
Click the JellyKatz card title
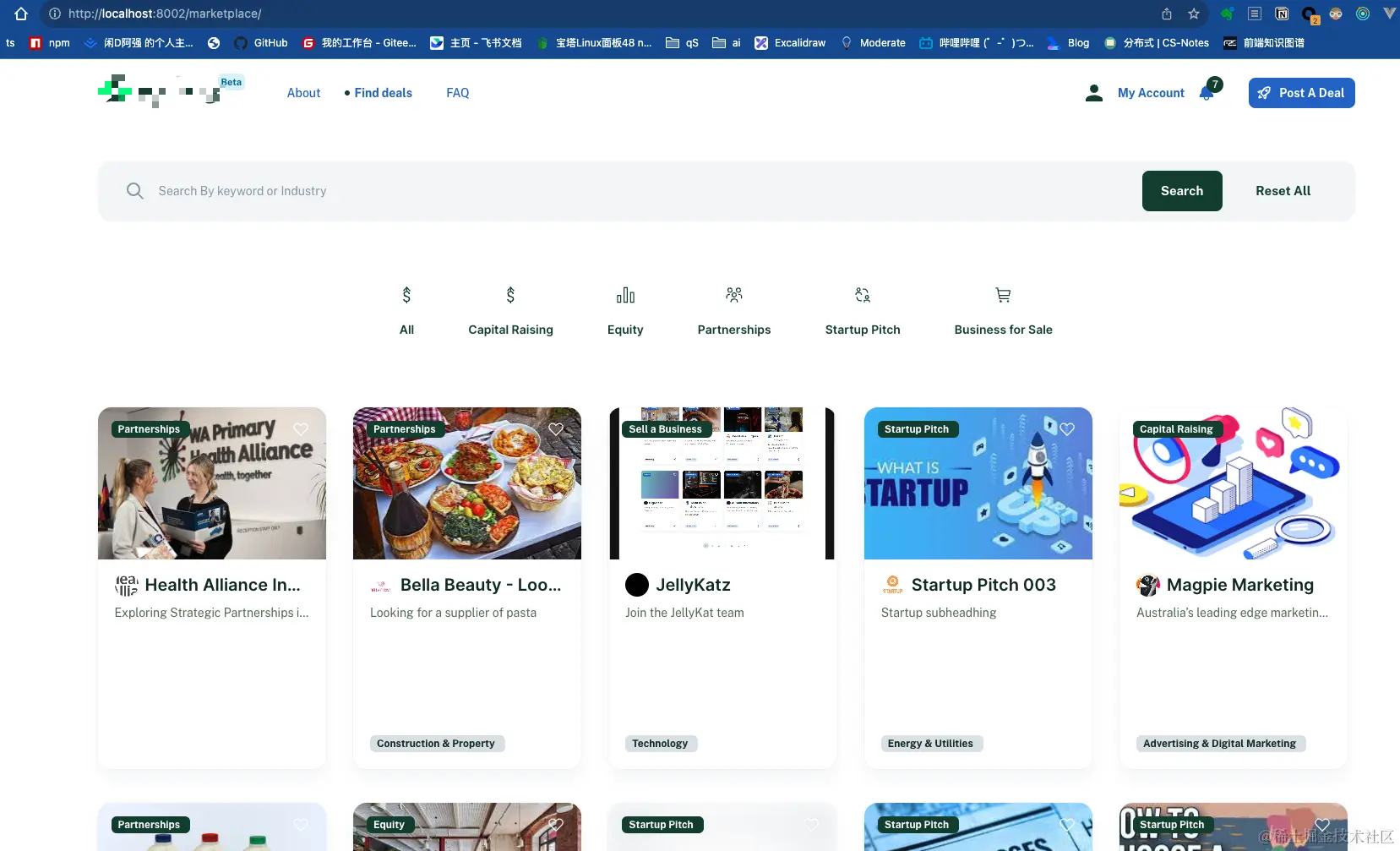693,585
